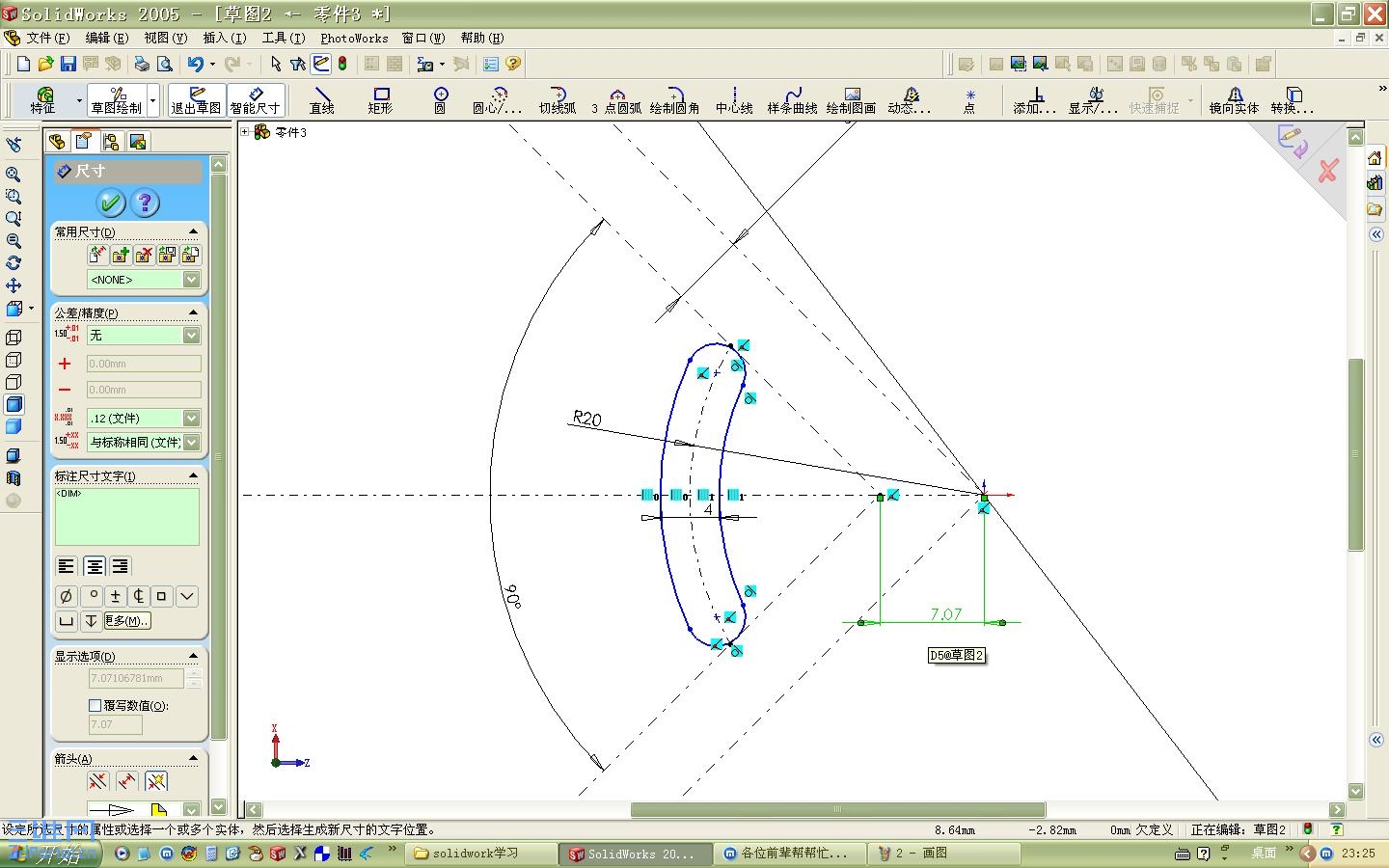Open the PhotoWorks menu
The image size is (1389, 868).
(x=354, y=38)
